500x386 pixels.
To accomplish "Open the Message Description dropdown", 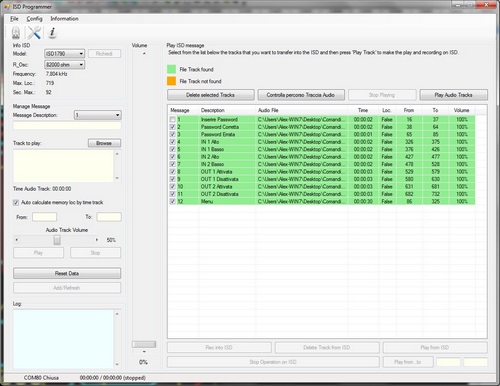I will pos(97,115).
